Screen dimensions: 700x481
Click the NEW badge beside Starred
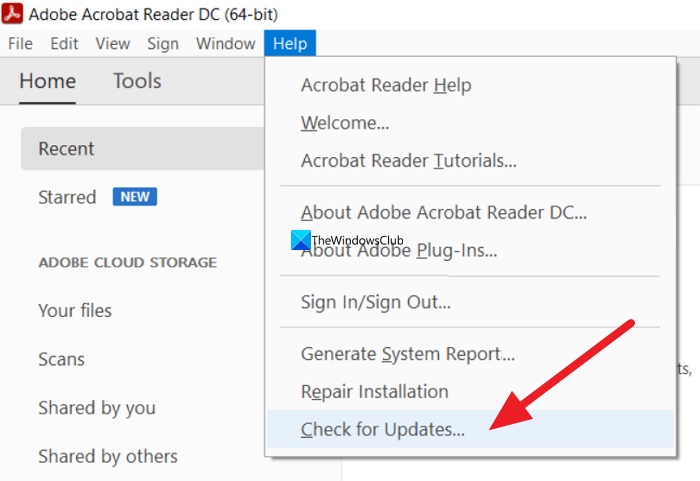[x=135, y=197]
